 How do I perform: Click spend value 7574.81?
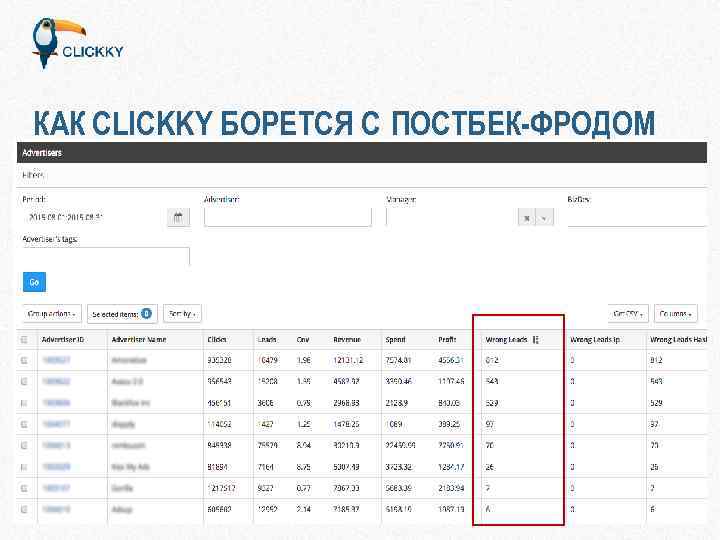(x=399, y=360)
